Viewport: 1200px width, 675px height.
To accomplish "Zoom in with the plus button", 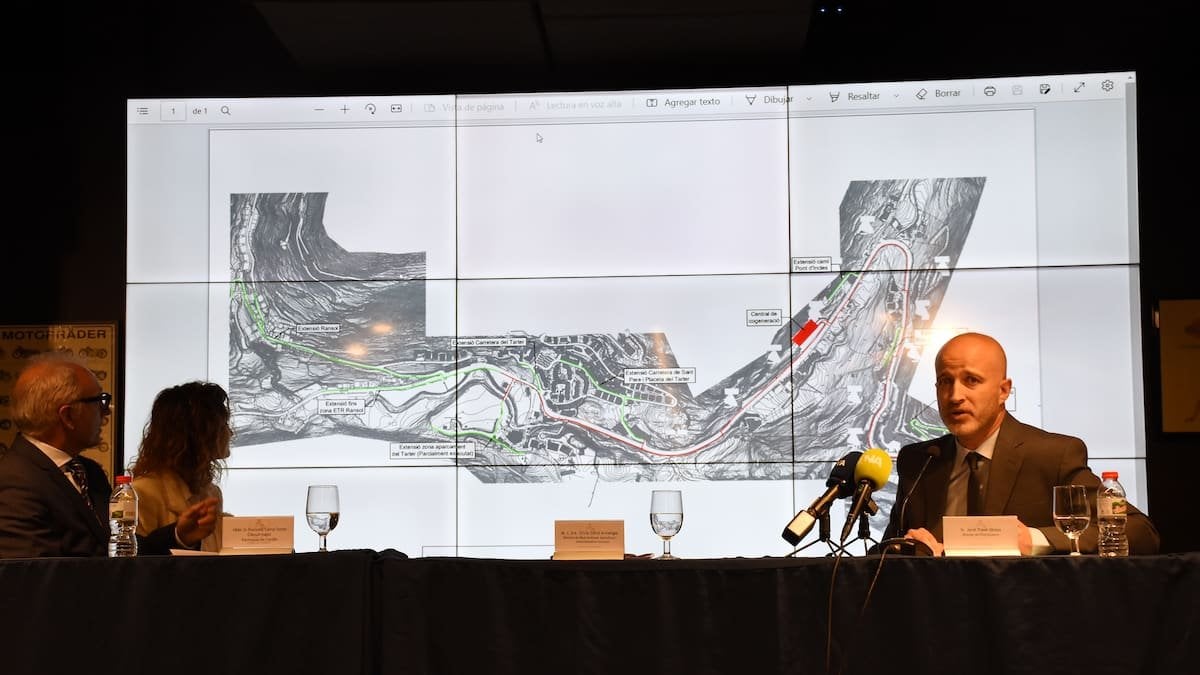I will click(345, 109).
